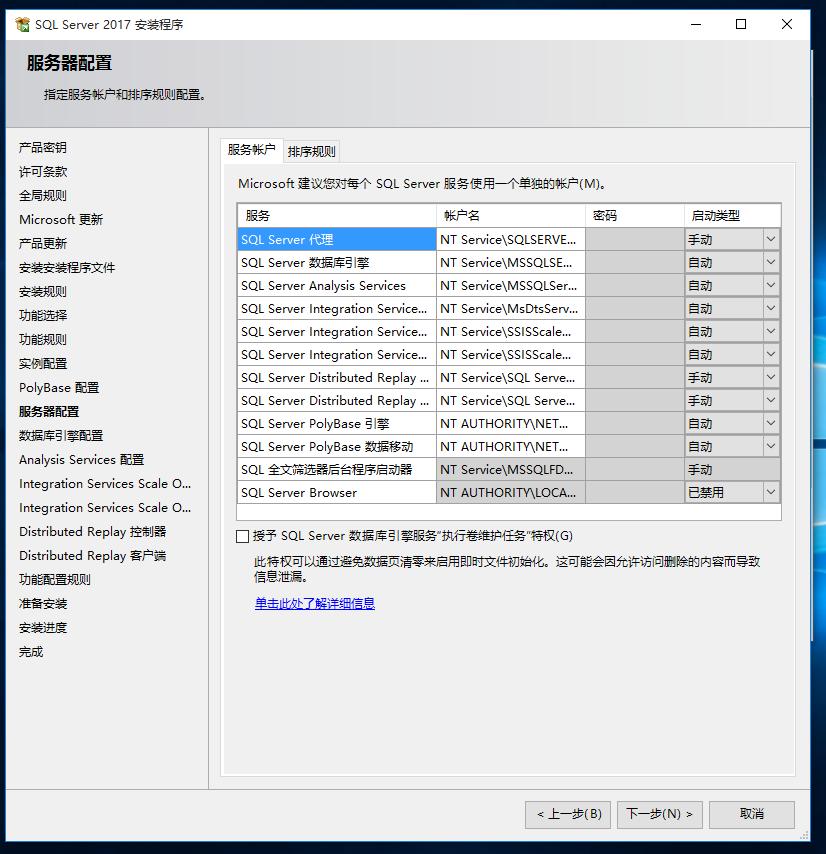Open startup type dropdown for PolyBase 数据移动

[770, 446]
